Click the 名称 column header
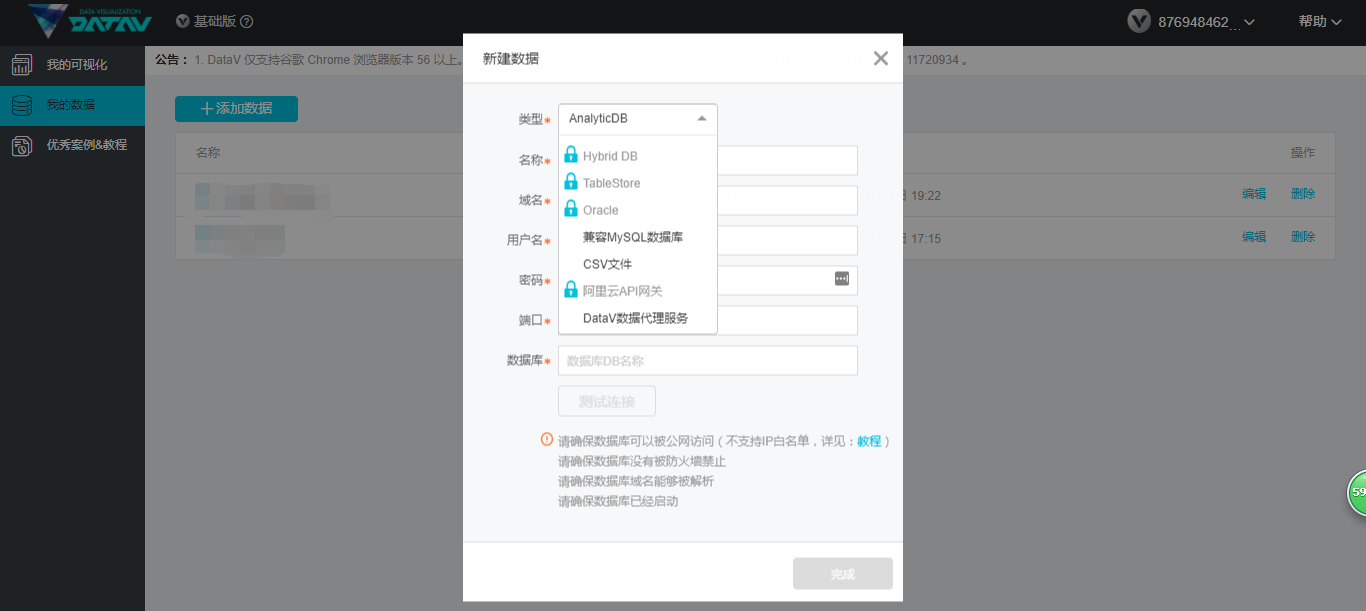The width and height of the screenshot is (1366, 611). (x=208, y=153)
